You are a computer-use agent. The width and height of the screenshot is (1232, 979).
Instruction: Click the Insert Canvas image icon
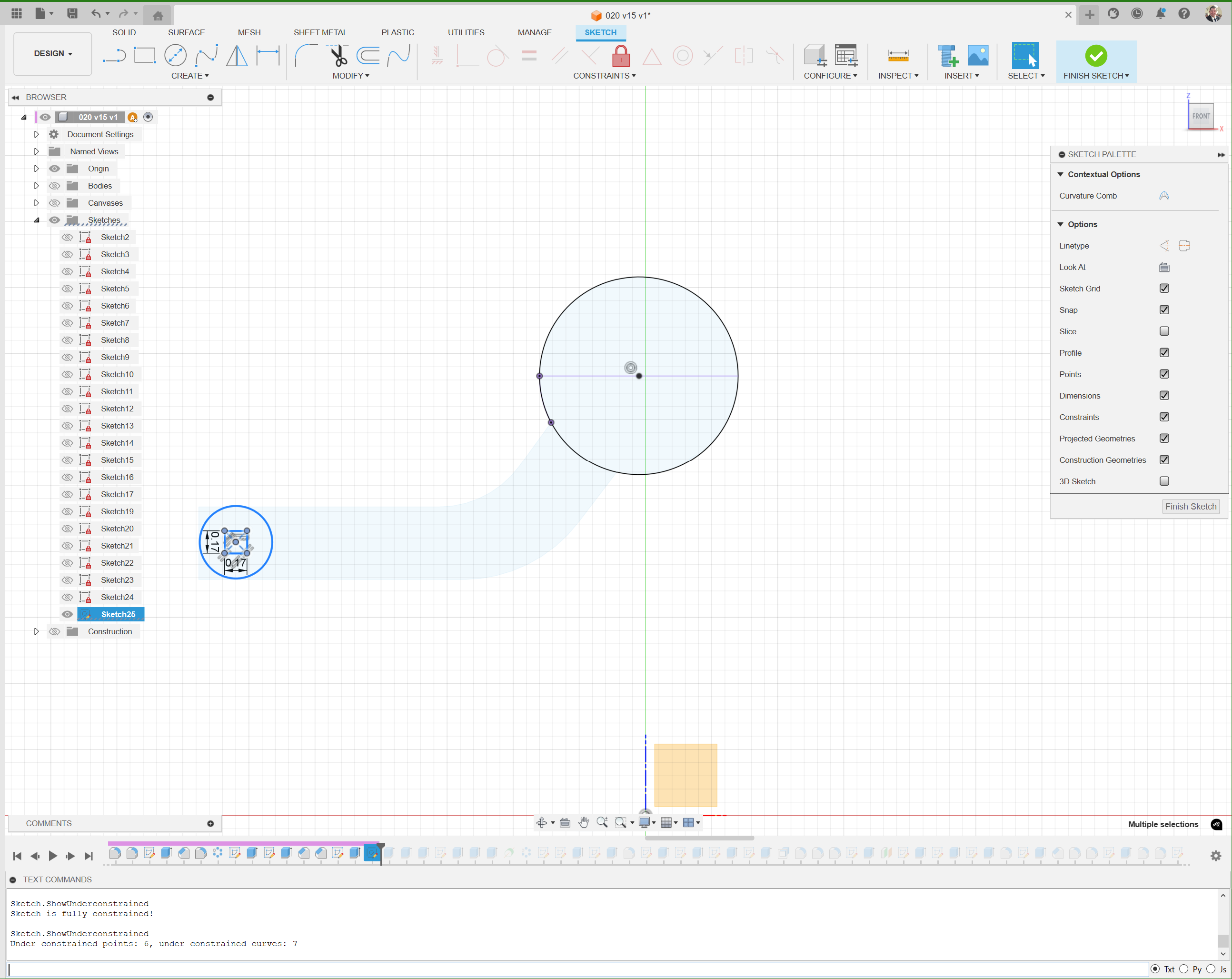[x=978, y=55]
